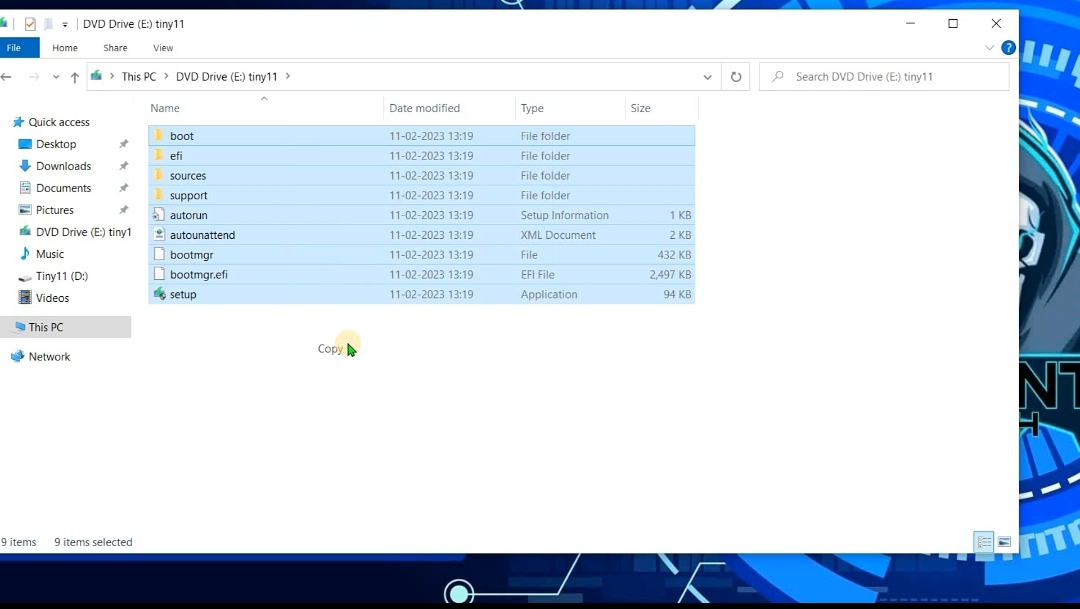Click 'Application' type cell for setup

coord(549,294)
